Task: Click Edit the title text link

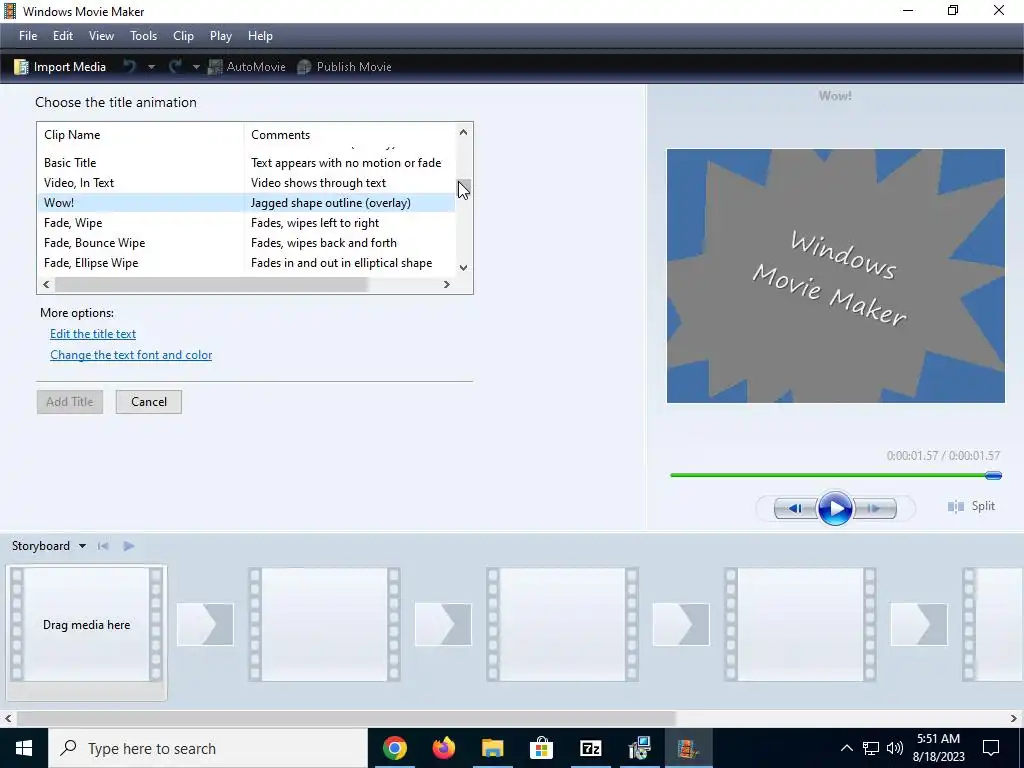Action: (x=93, y=334)
